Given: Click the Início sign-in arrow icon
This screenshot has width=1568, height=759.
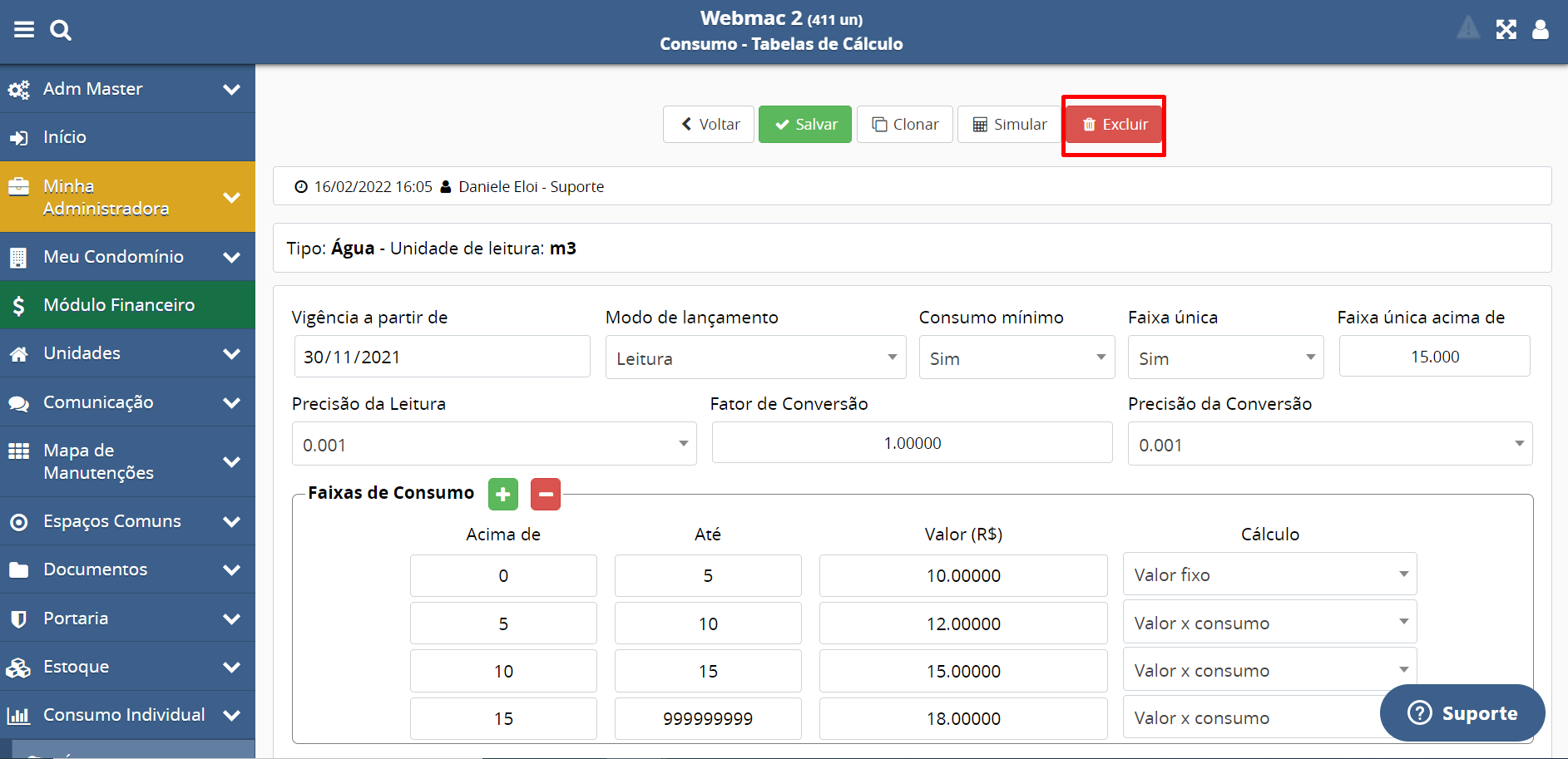Looking at the screenshot, I should click(19, 137).
